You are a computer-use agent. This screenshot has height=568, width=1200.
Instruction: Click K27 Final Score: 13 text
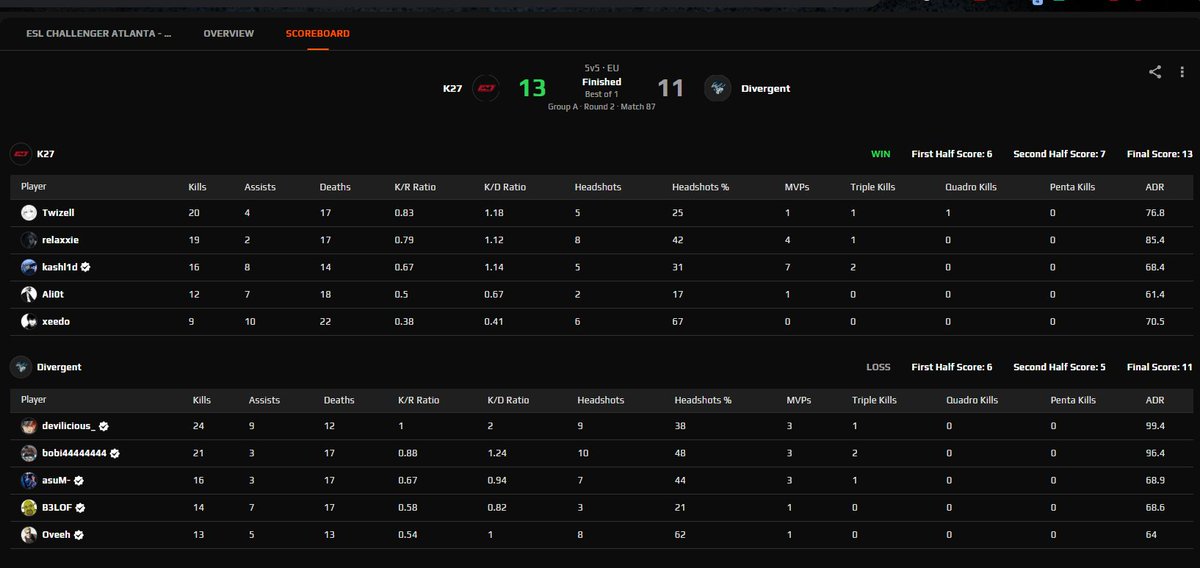coord(1158,155)
